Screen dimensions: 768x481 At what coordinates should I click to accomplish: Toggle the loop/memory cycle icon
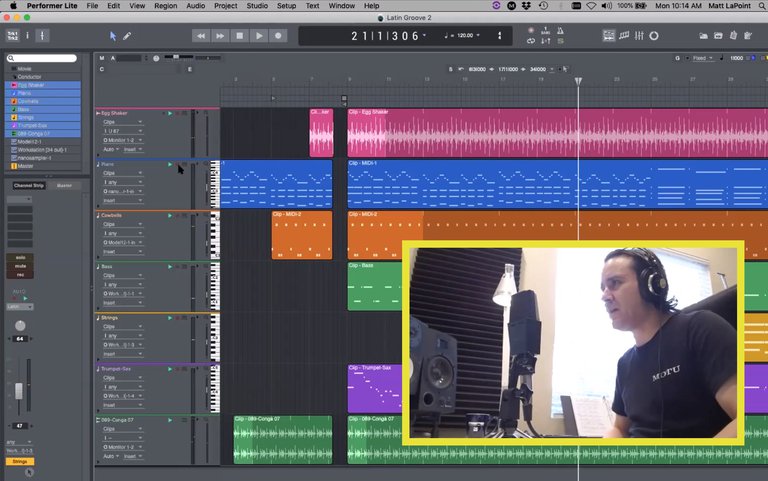coord(531,41)
